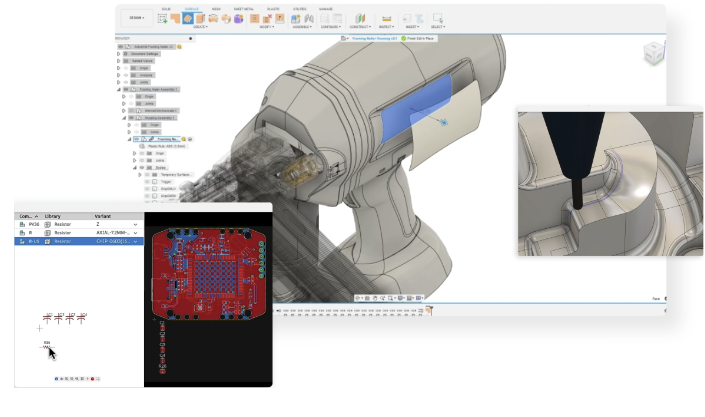Click the timeline end marker
The height and width of the screenshot is (417, 705).
432,312
